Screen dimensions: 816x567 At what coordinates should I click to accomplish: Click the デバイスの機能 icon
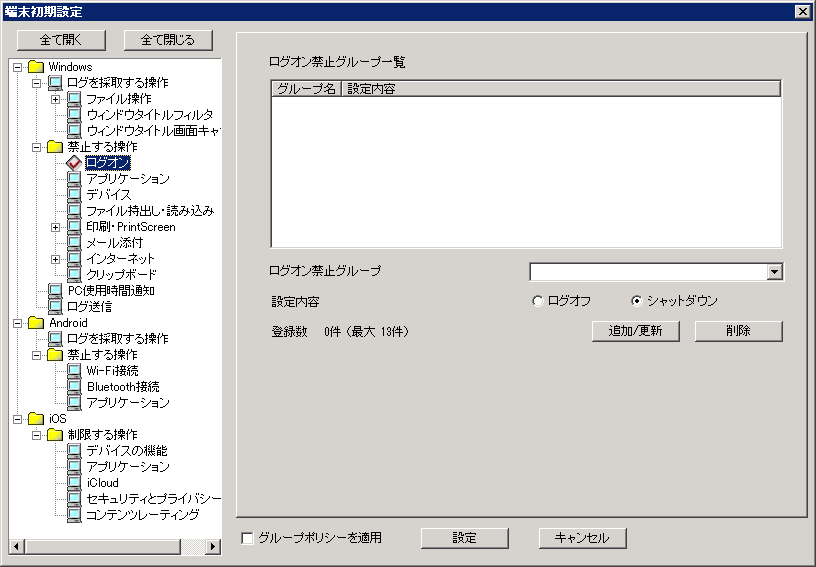(74, 450)
